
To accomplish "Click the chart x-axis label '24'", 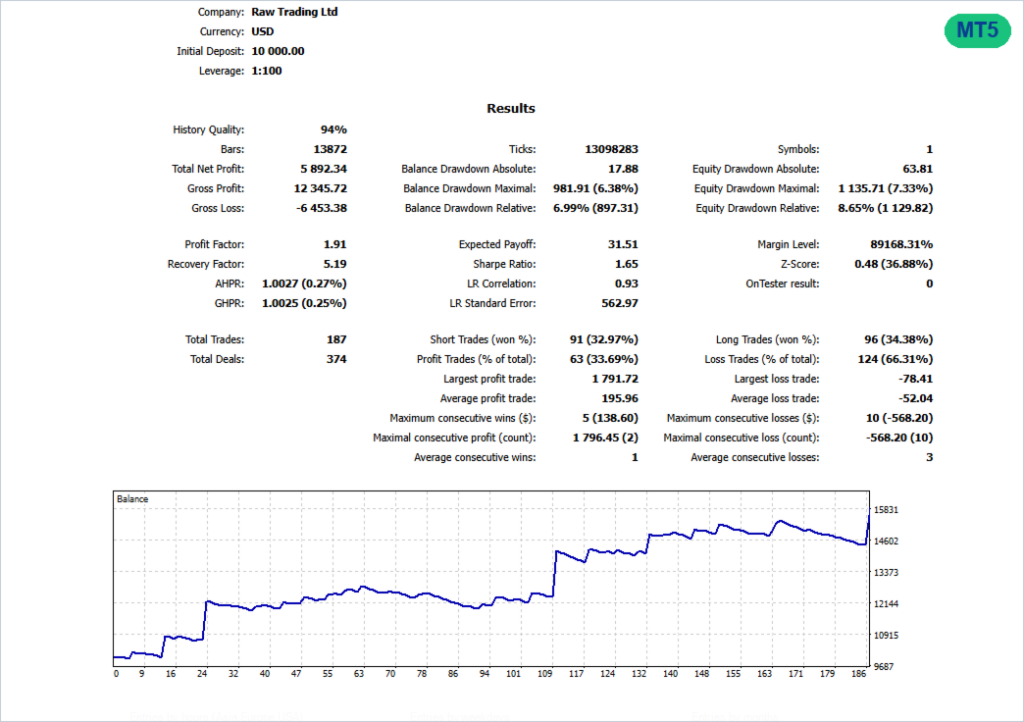I will pyautogui.click(x=202, y=674).
